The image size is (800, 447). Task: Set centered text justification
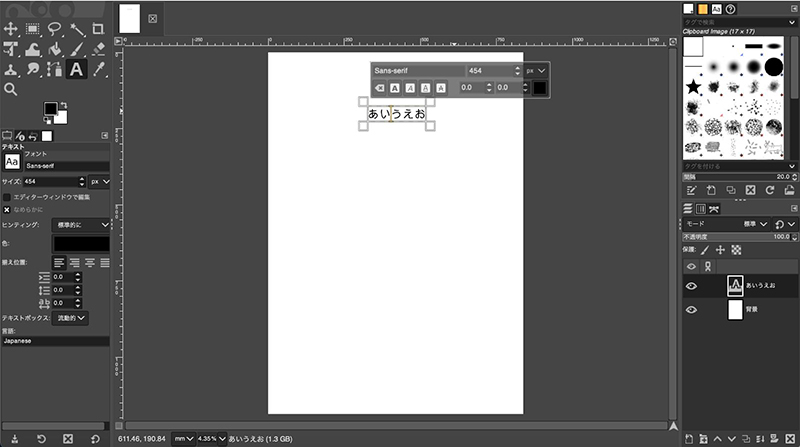[x=90, y=263]
